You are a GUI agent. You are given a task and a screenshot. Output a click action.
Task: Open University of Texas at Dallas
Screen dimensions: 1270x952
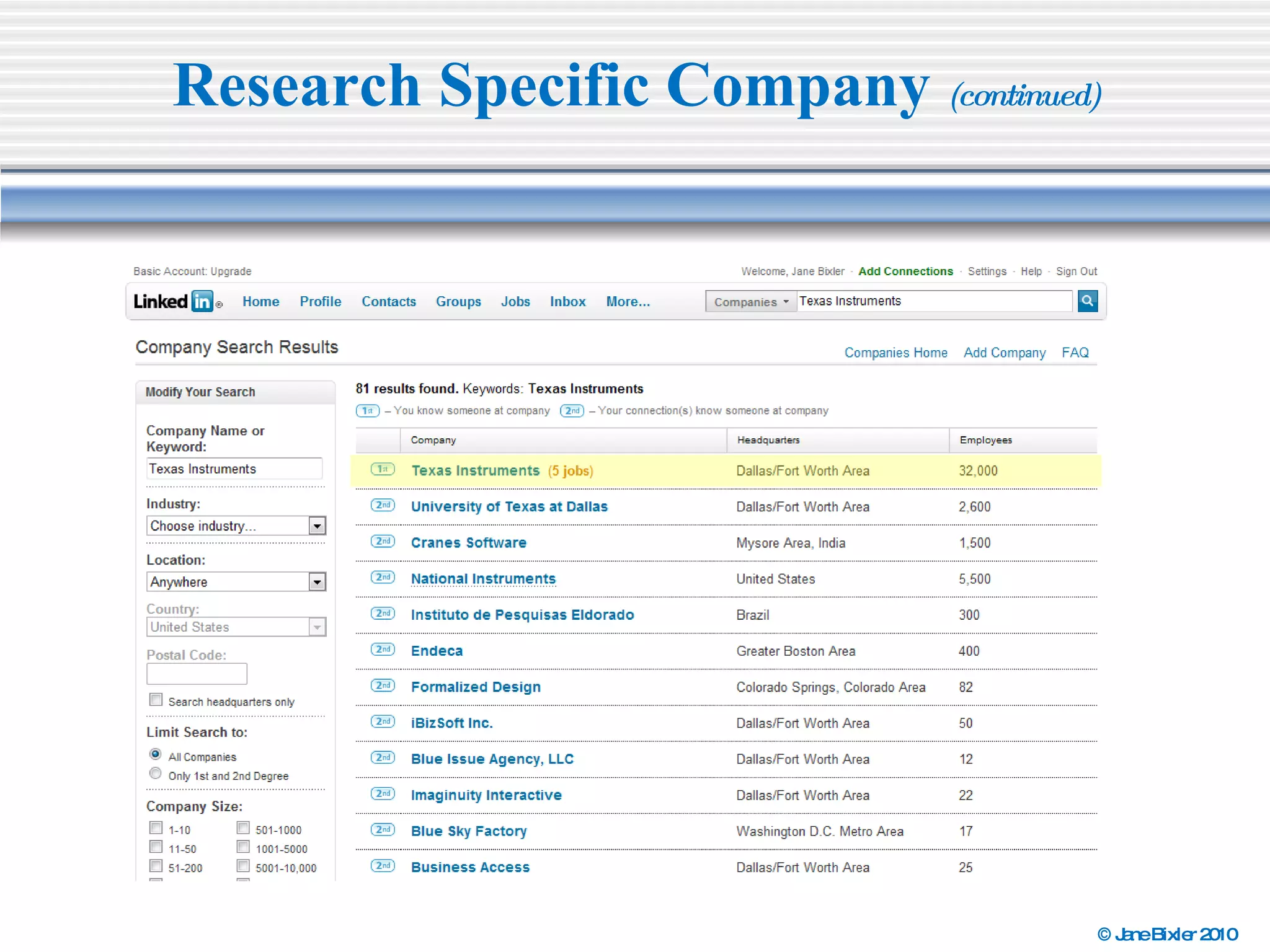pyautogui.click(x=509, y=506)
